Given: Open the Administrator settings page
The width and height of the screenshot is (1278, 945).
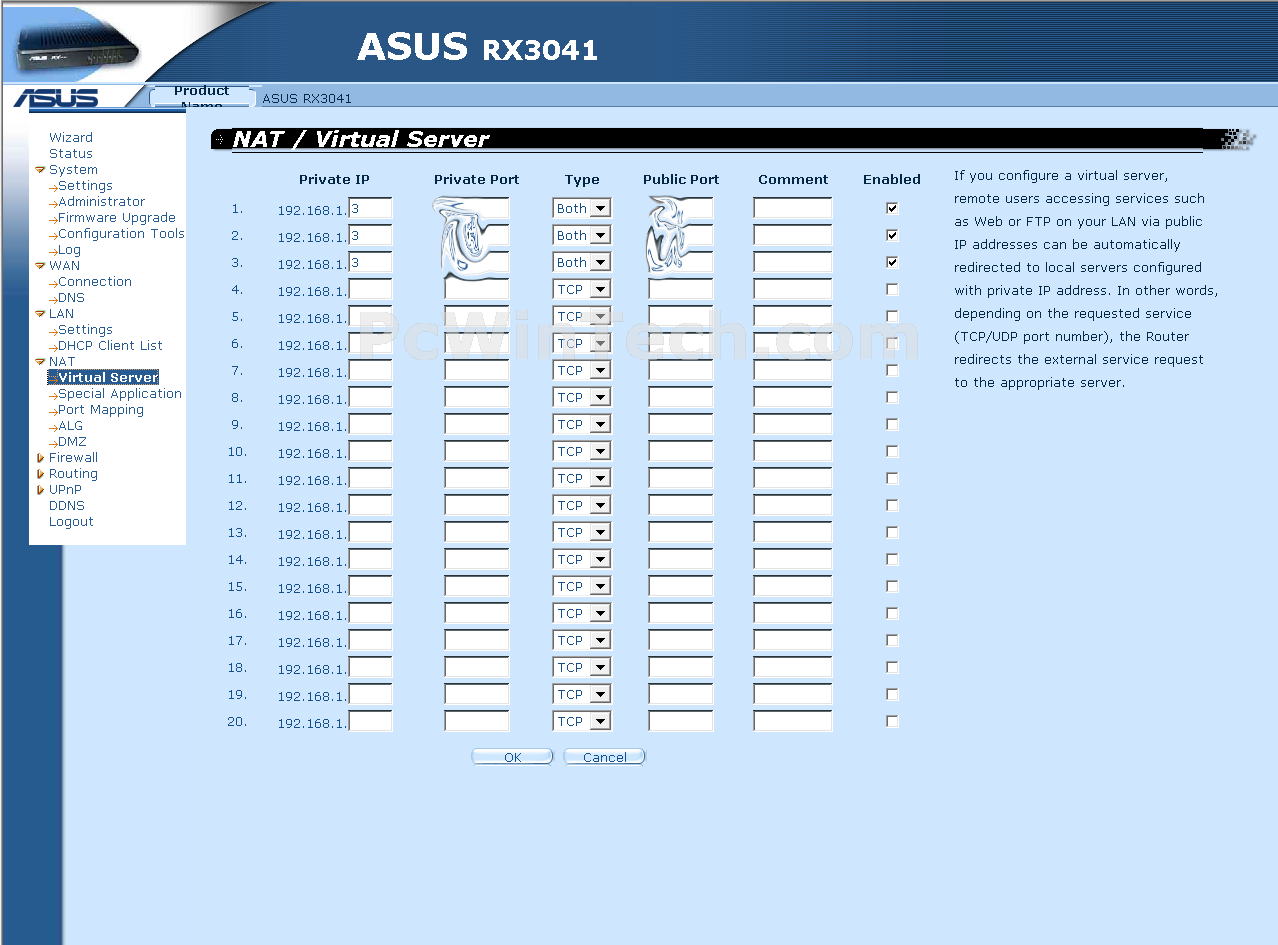Looking at the screenshot, I should [x=101, y=202].
